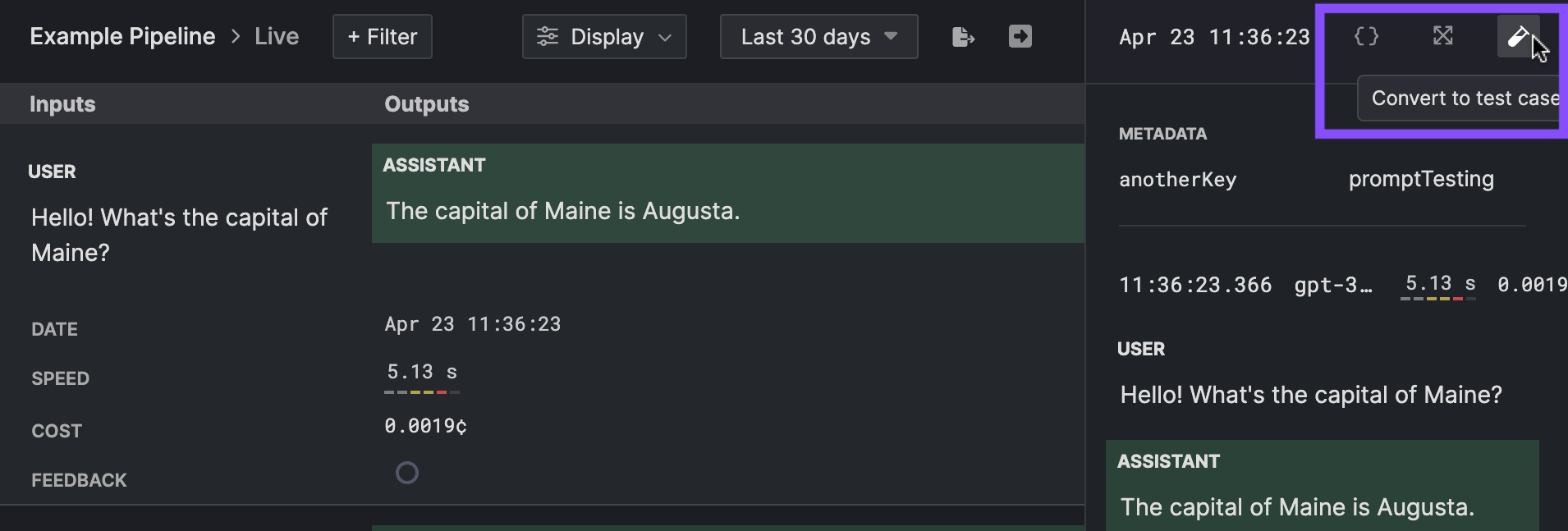This screenshot has width=1568, height=531.
Task: Click the caret next to Last 30 days
Action: click(x=891, y=36)
